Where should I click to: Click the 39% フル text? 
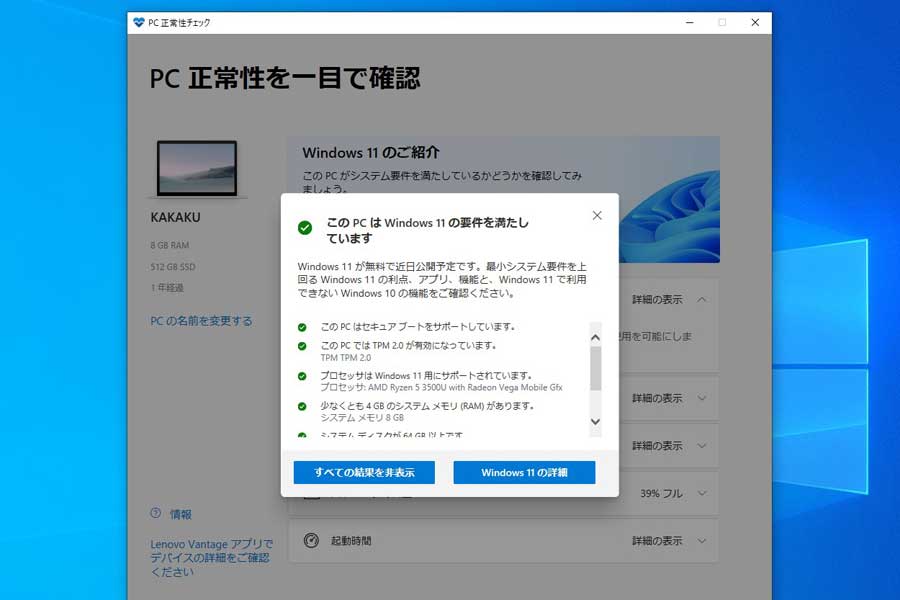coord(661,493)
